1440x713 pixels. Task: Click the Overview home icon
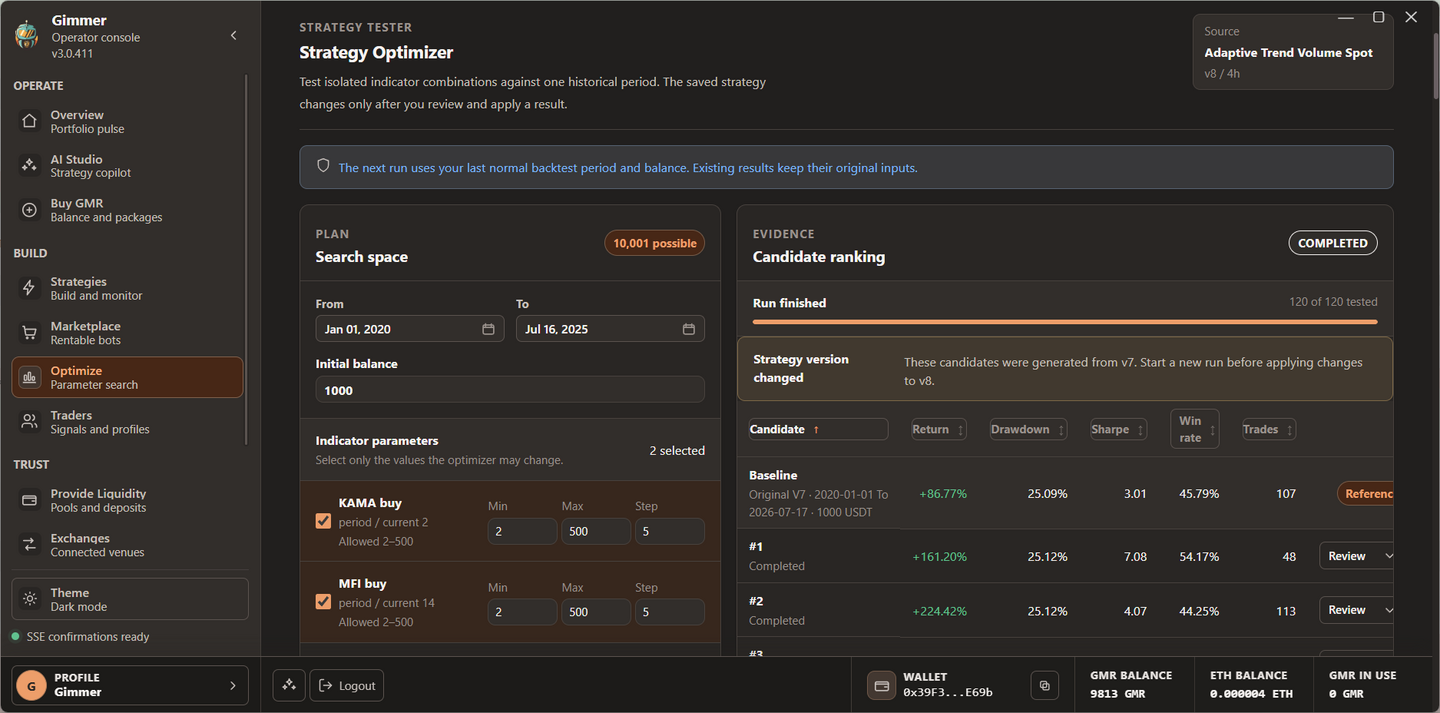(x=30, y=121)
